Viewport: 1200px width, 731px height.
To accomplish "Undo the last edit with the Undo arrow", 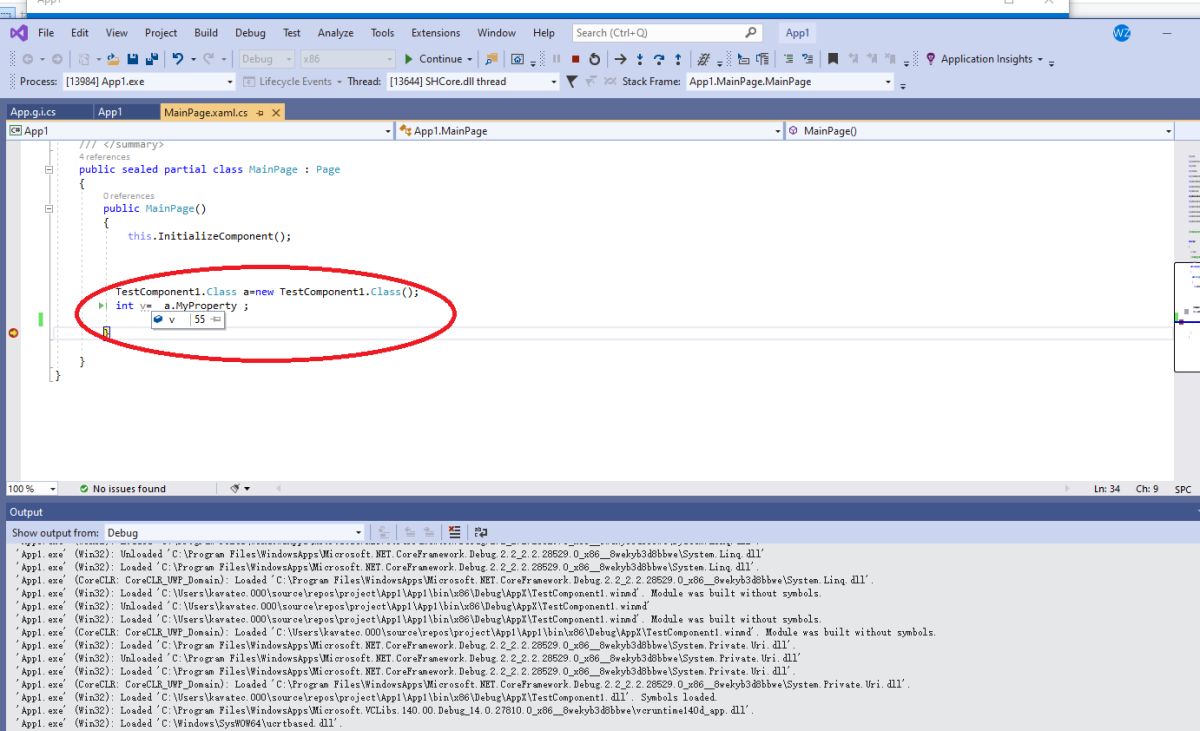I will coord(177,59).
